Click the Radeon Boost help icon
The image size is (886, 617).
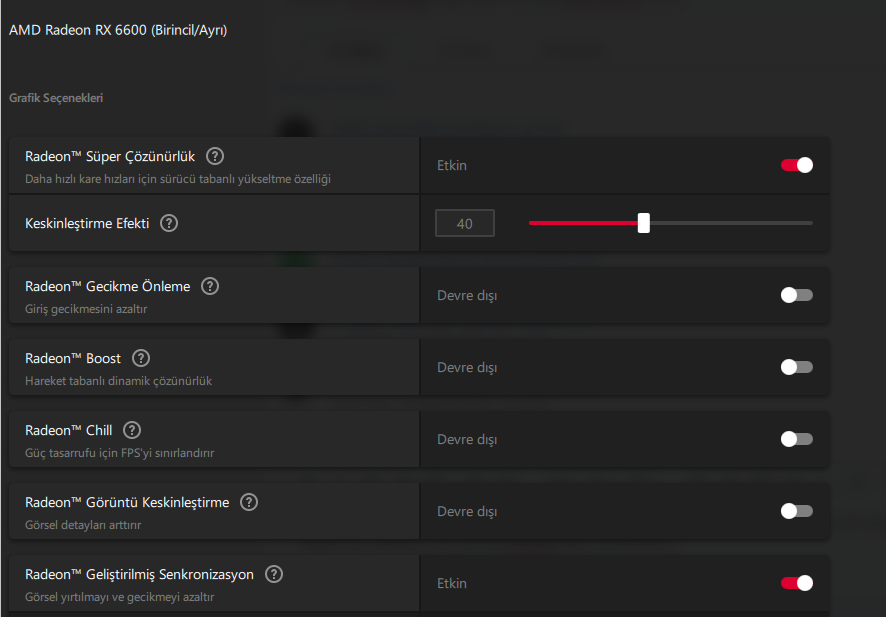pos(141,358)
